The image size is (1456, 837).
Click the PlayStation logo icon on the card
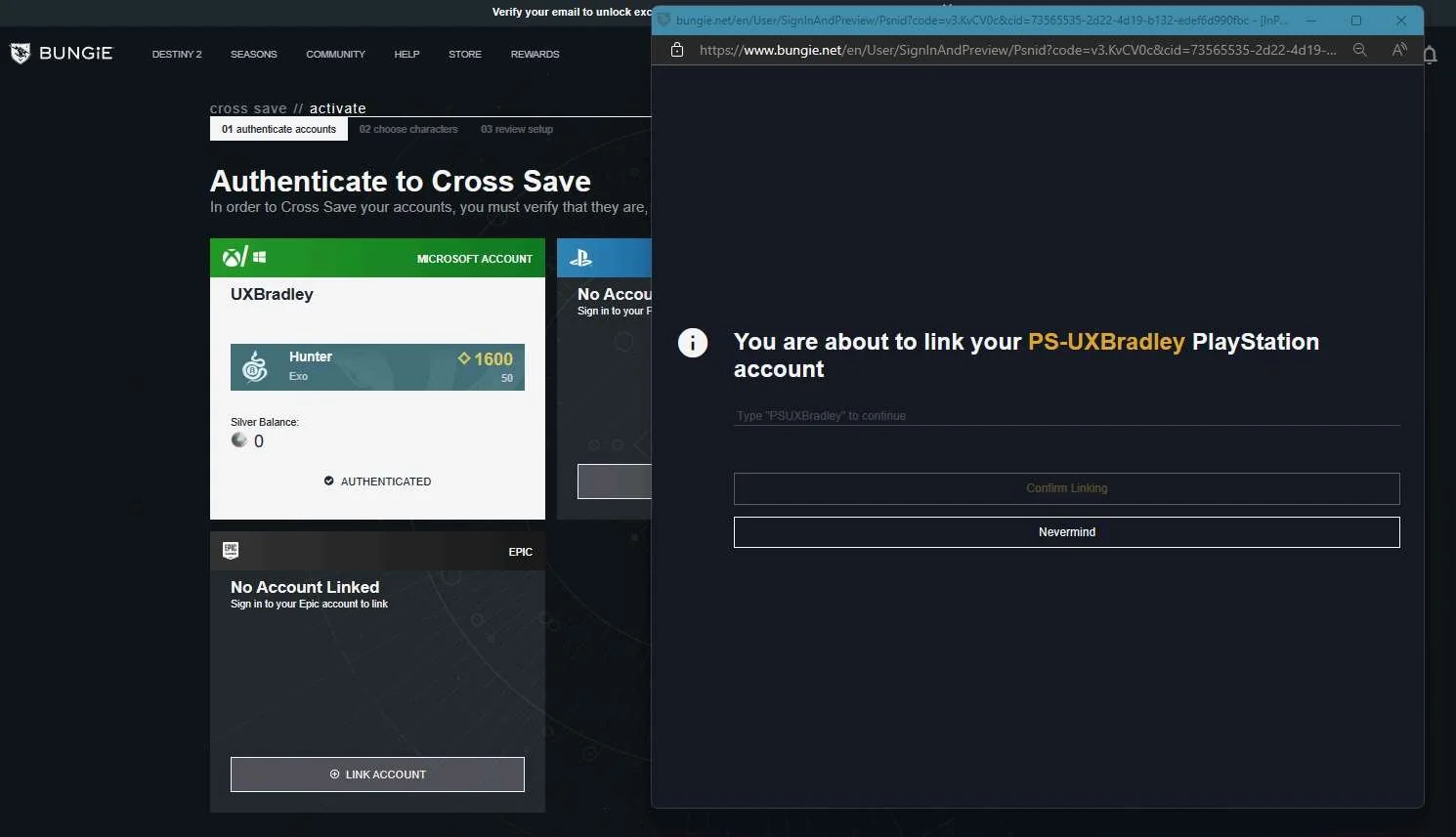pyautogui.click(x=580, y=258)
